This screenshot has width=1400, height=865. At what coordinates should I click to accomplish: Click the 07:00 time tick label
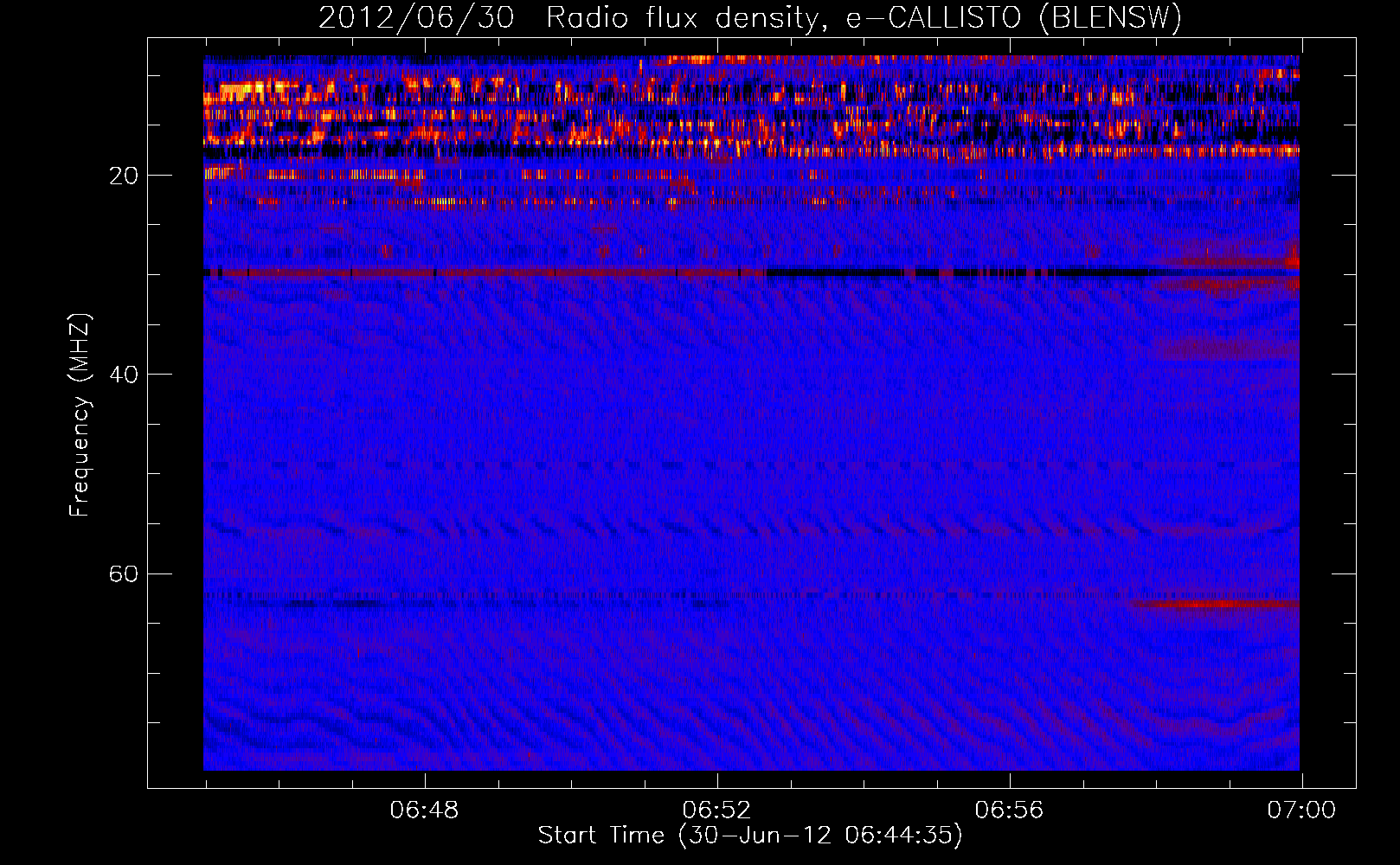tap(1301, 811)
